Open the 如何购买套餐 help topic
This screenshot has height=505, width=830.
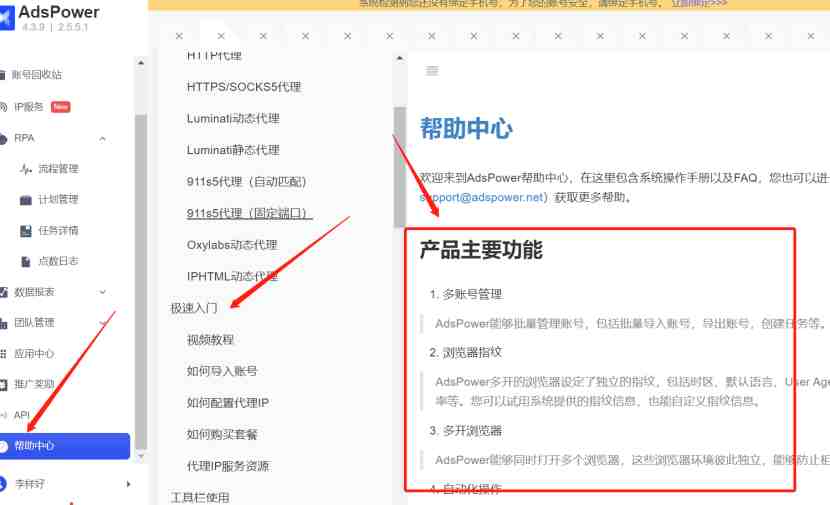coord(222,435)
